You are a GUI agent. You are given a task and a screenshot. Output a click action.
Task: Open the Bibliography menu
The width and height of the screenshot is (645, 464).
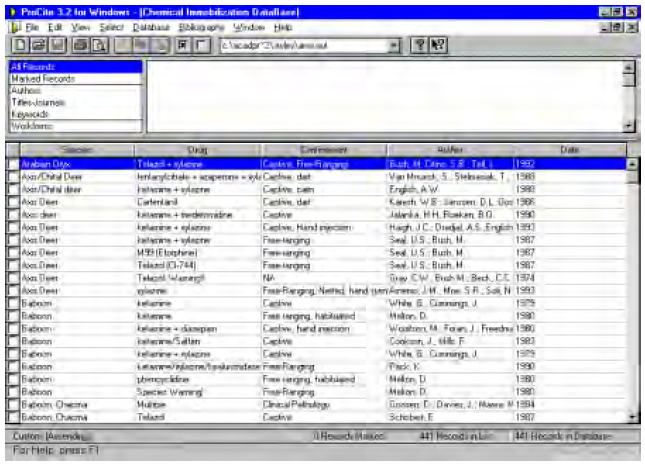(x=201, y=28)
